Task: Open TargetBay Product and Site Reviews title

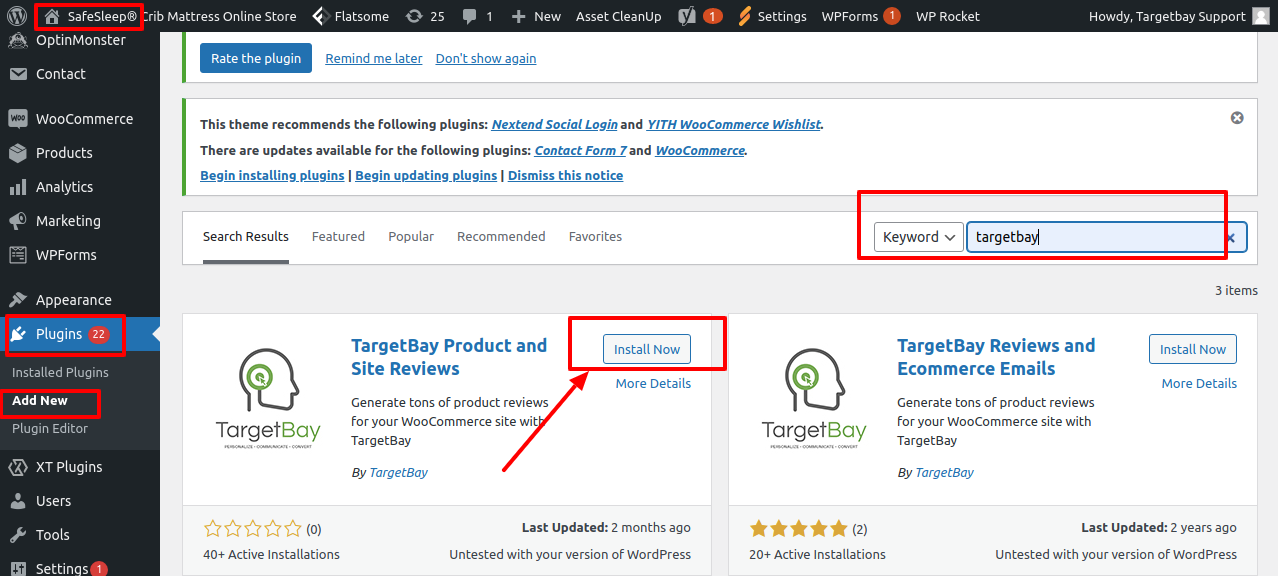Action: 449,357
